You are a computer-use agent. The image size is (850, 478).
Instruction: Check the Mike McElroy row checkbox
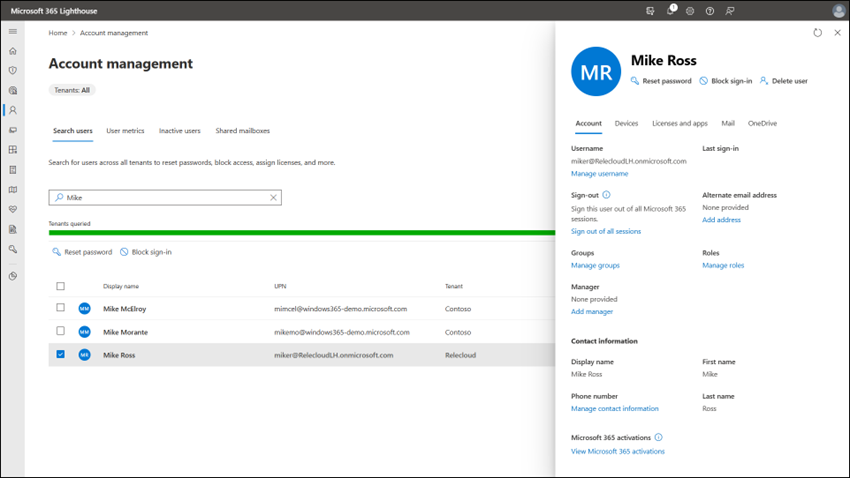[x=61, y=307]
